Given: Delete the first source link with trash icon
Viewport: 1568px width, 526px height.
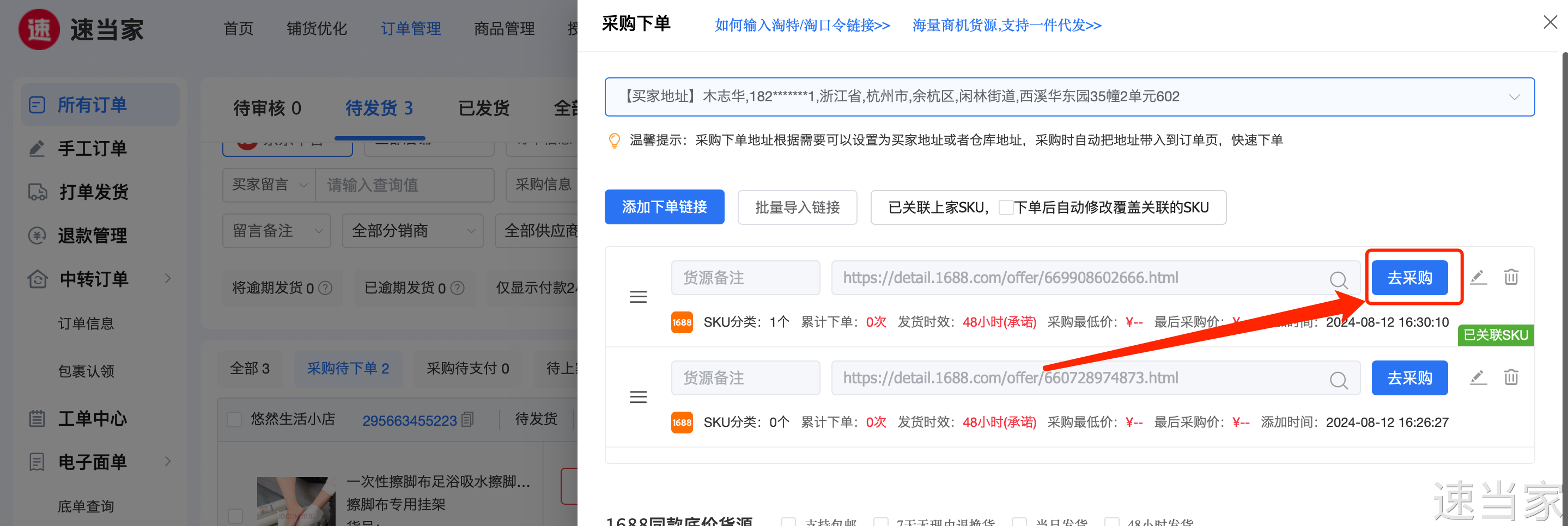Looking at the screenshot, I should click(1511, 277).
